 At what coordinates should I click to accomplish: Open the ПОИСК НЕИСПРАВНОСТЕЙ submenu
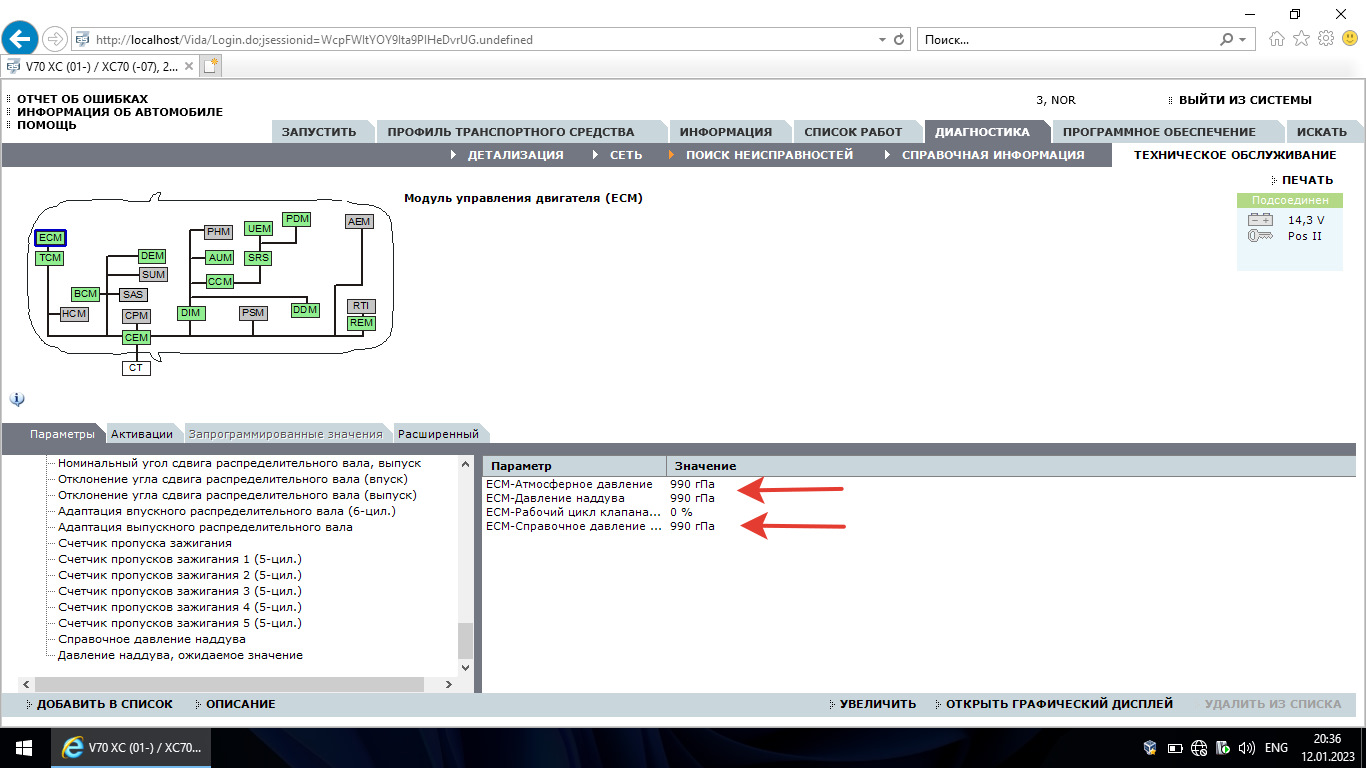(769, 155)
